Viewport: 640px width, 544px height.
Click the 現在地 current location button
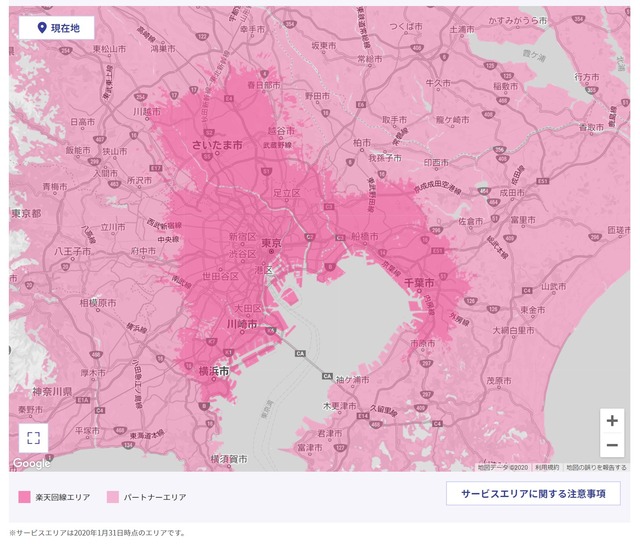(56, 28)
